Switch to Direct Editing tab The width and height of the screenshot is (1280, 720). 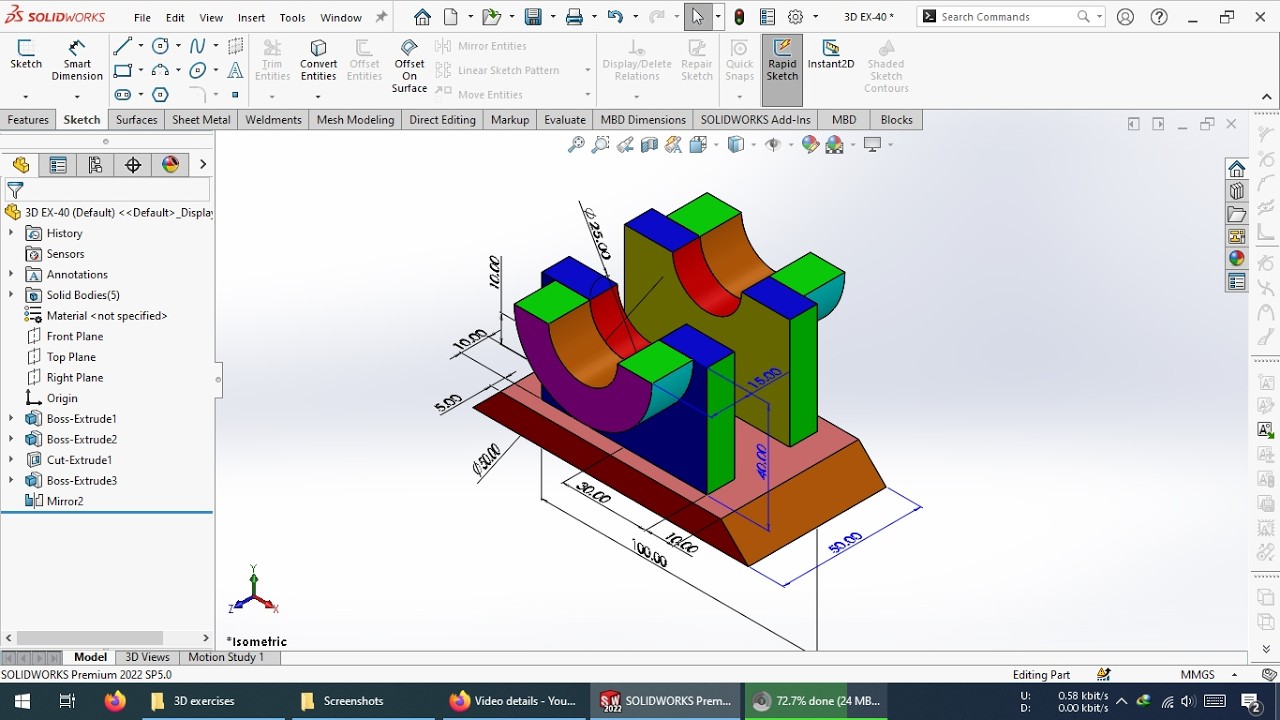click(442, 120)
